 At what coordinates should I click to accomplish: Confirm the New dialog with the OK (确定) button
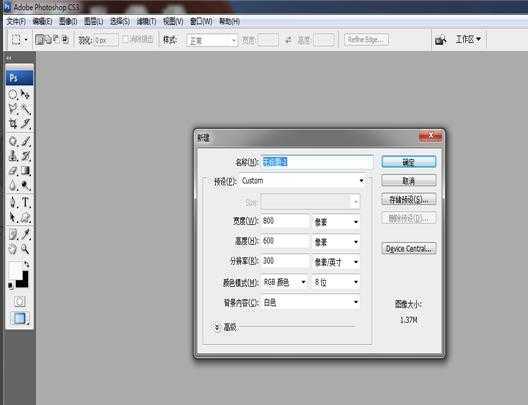(408, 162)
